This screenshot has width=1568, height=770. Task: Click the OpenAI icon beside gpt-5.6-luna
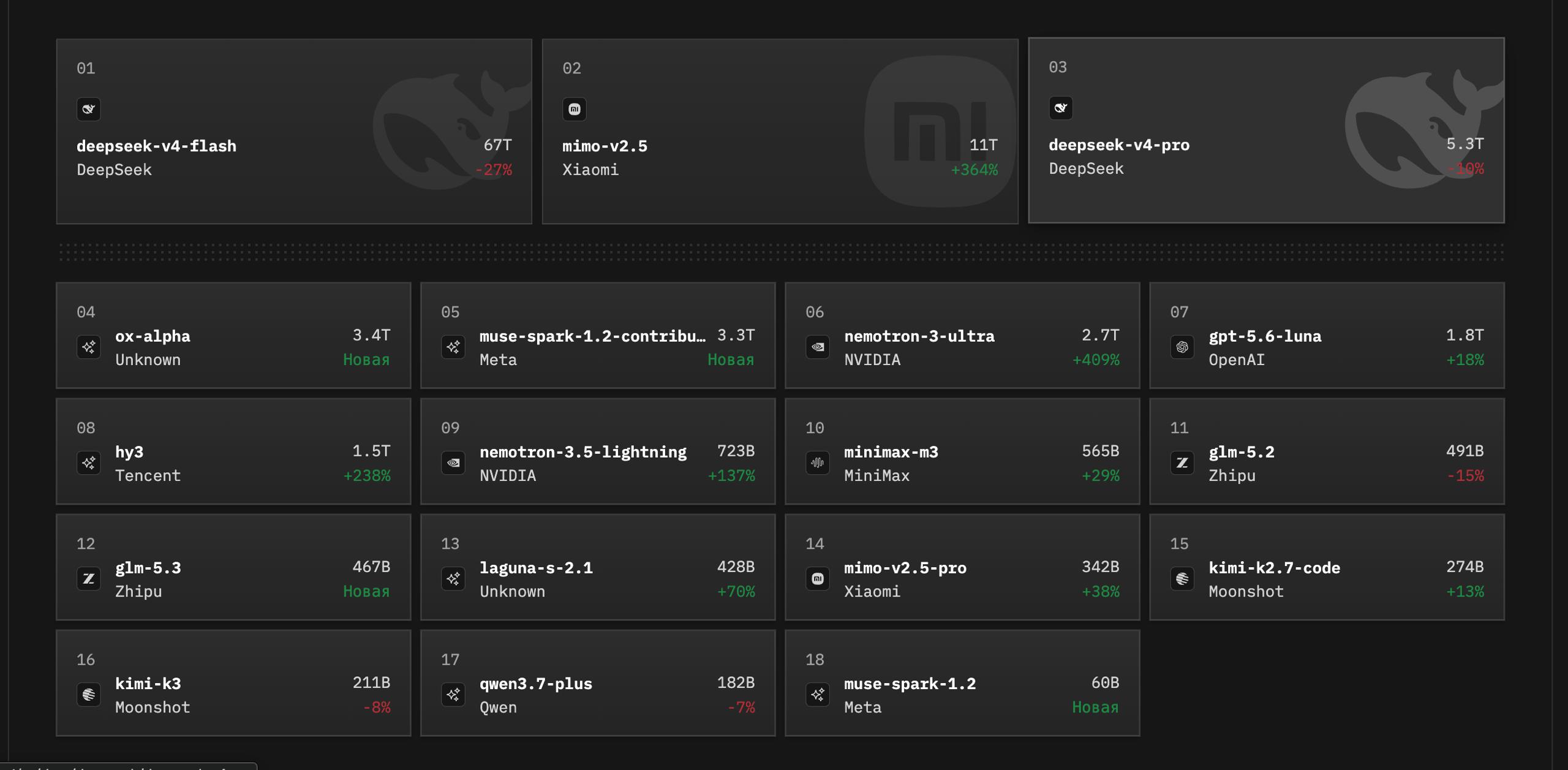pyautogui.click(x=1182, y=347)
